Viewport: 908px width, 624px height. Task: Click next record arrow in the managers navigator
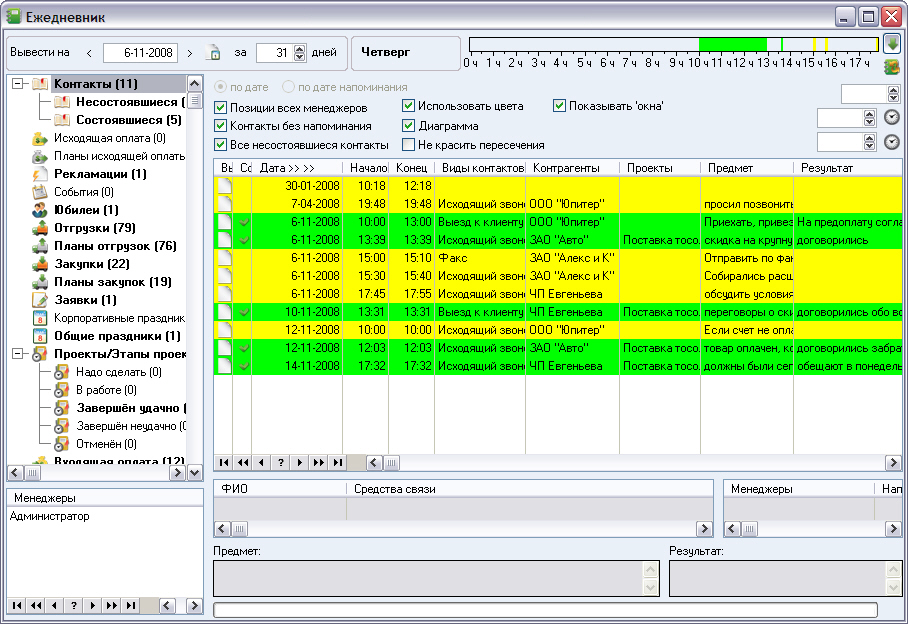[93, 605]
